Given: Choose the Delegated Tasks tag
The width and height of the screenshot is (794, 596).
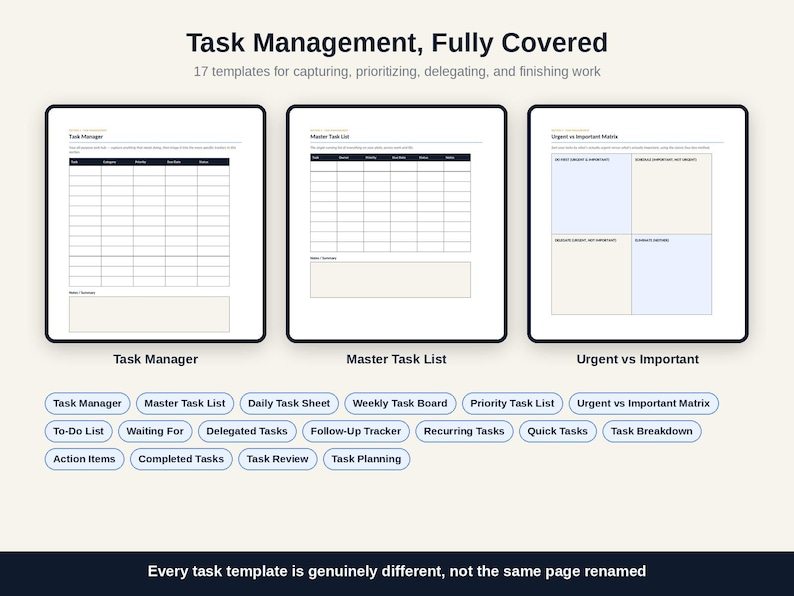Looking at the screenshot, I should click(x=247, y=431).
